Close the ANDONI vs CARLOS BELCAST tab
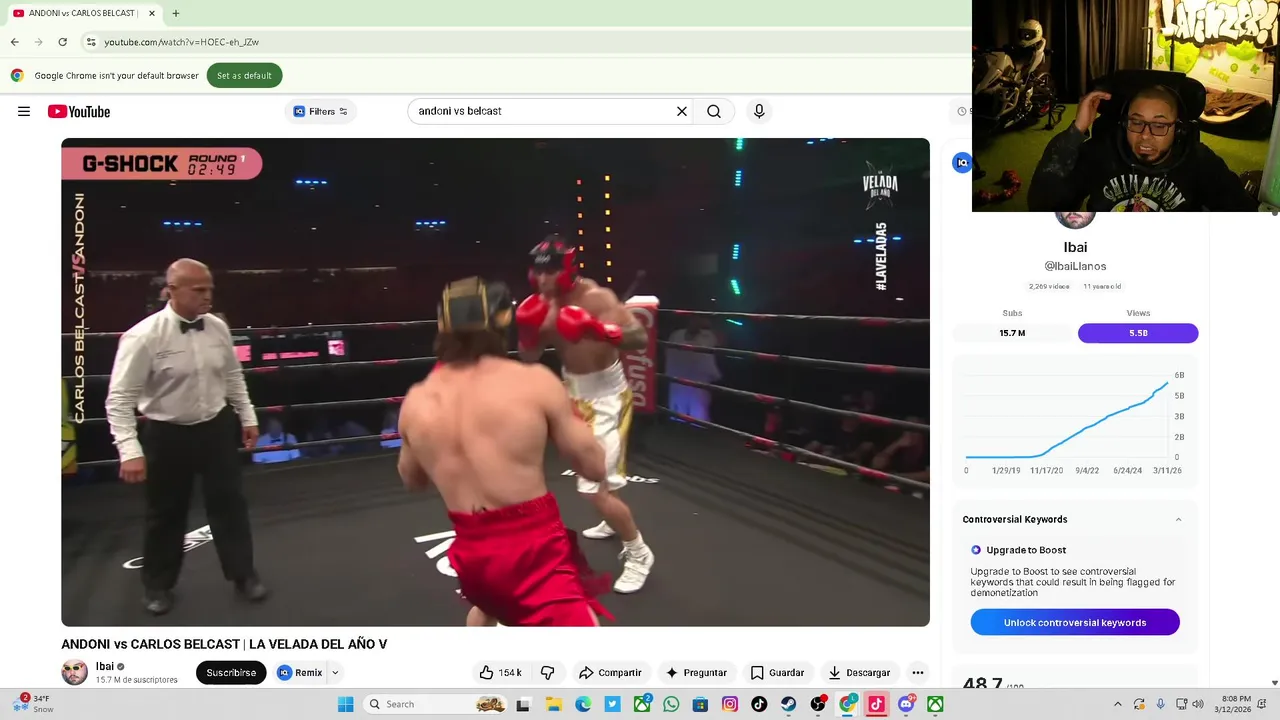 [x=151, y=13]
